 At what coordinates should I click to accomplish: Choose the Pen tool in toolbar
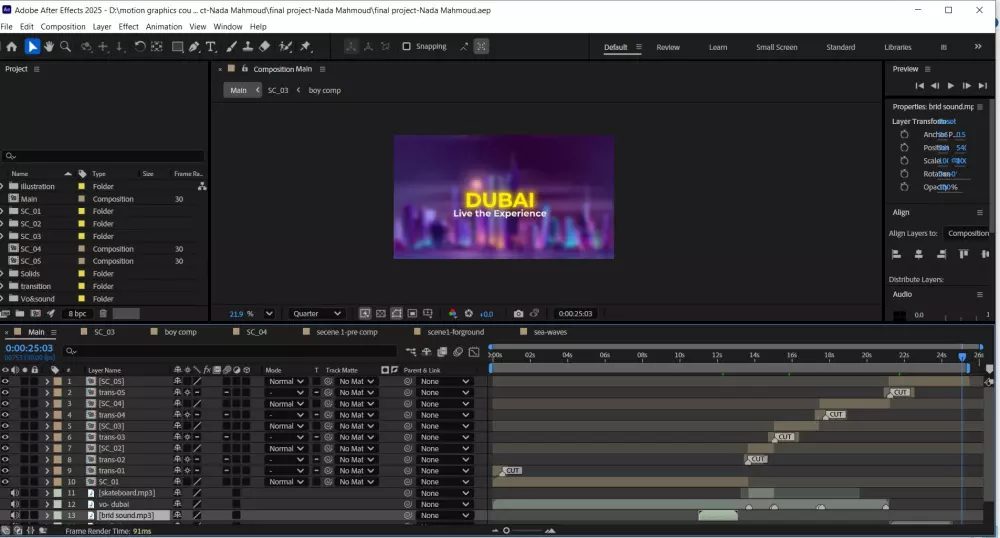[x=194, y=47]
